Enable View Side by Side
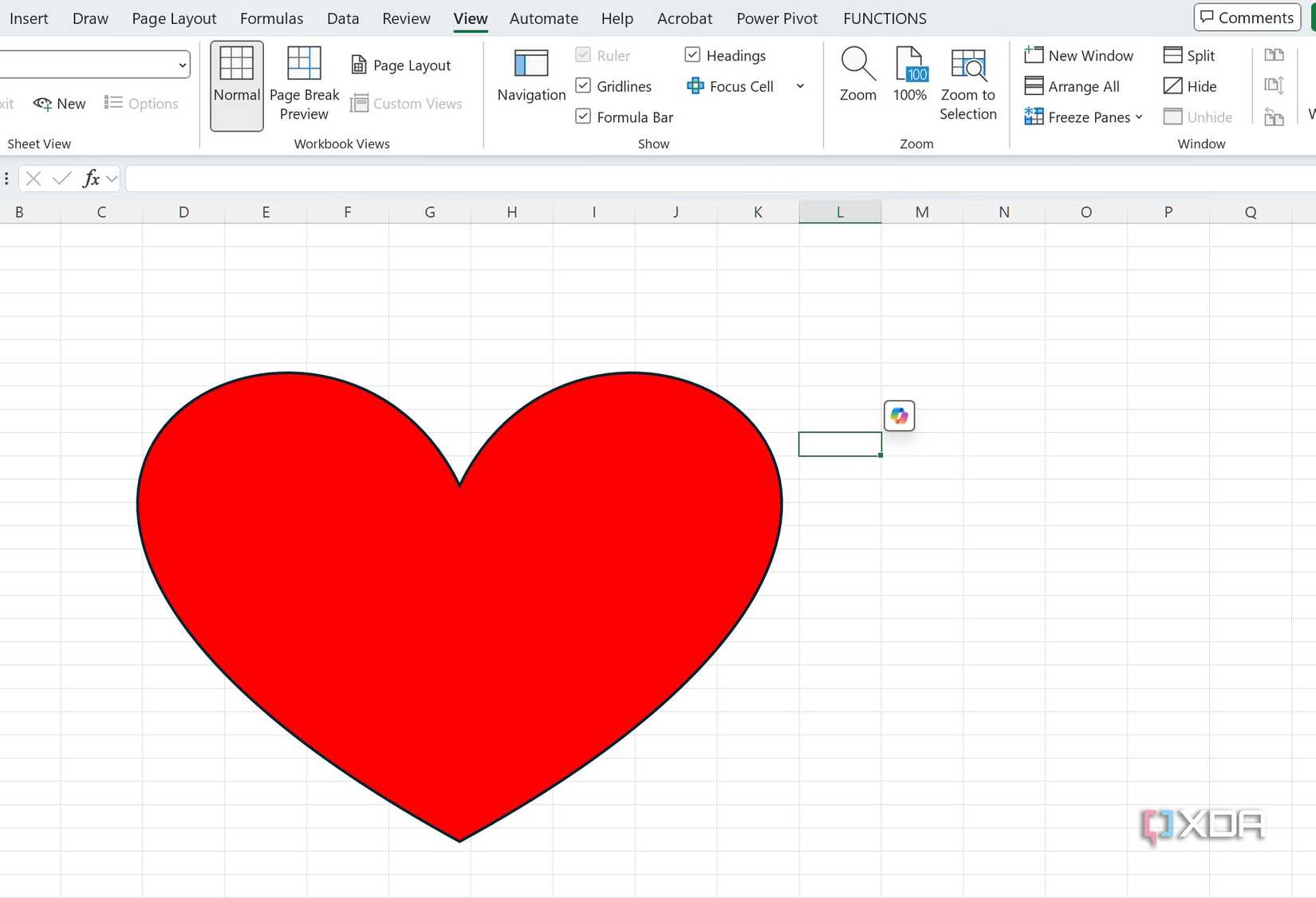 pyautogui.click(x=1275, y=54)
